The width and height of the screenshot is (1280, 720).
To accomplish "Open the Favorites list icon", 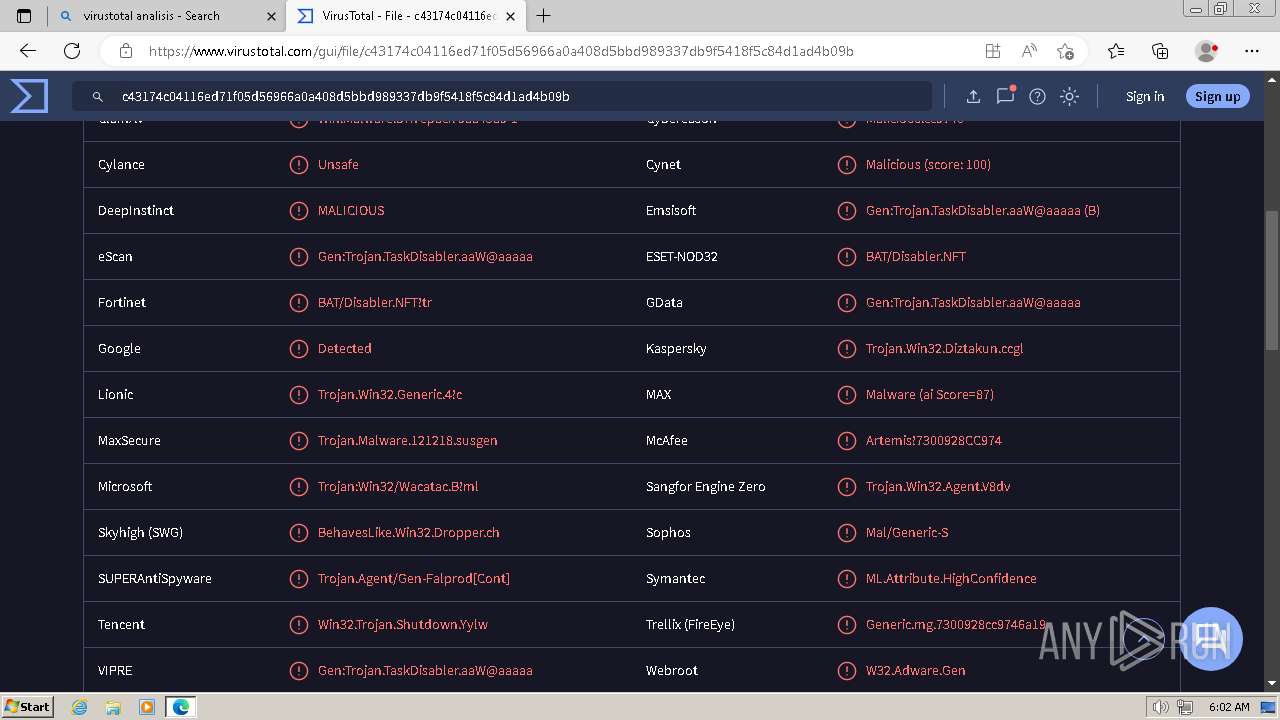I will pos(1116,51).
